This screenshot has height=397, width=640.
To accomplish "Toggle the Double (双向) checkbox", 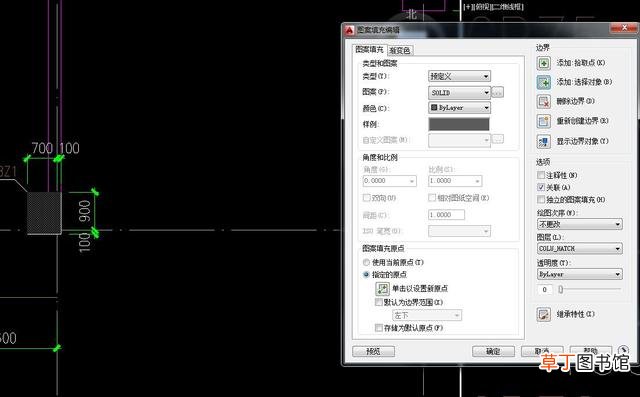I will click(x=367, y=198).
